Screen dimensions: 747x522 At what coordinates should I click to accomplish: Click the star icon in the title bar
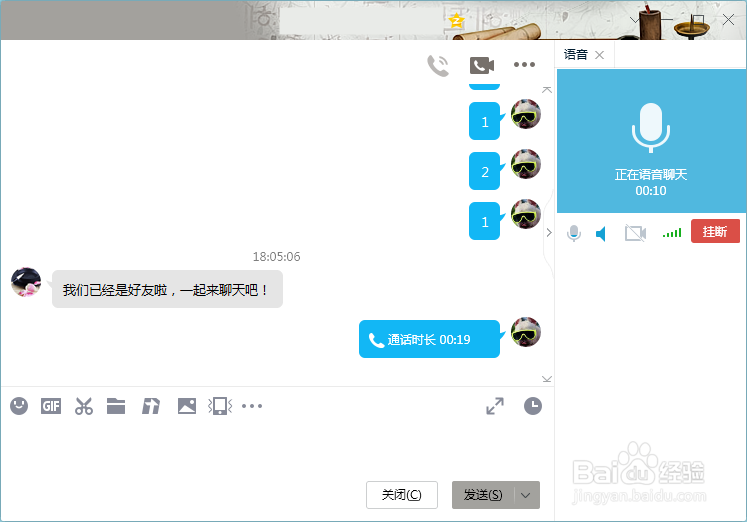(456, 20)
